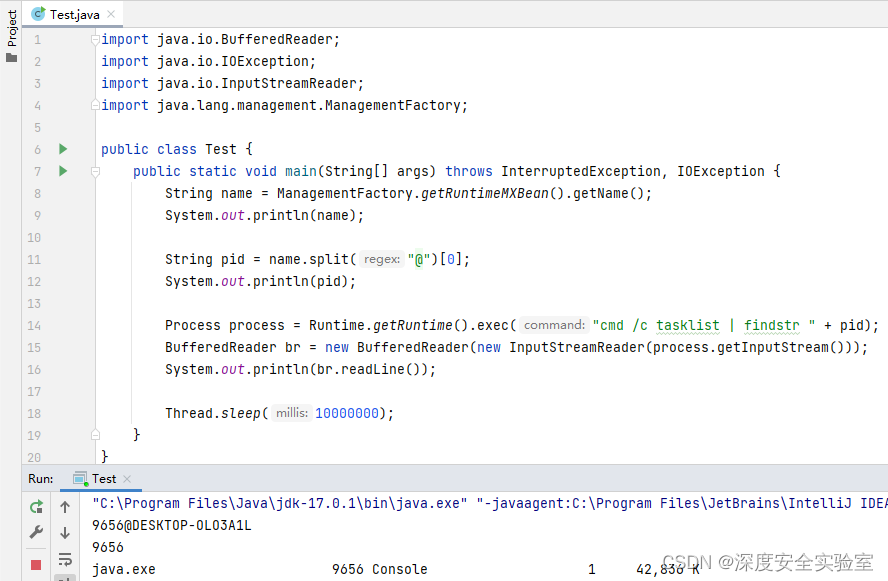Collapse the Test class fold at line 19

95,435
